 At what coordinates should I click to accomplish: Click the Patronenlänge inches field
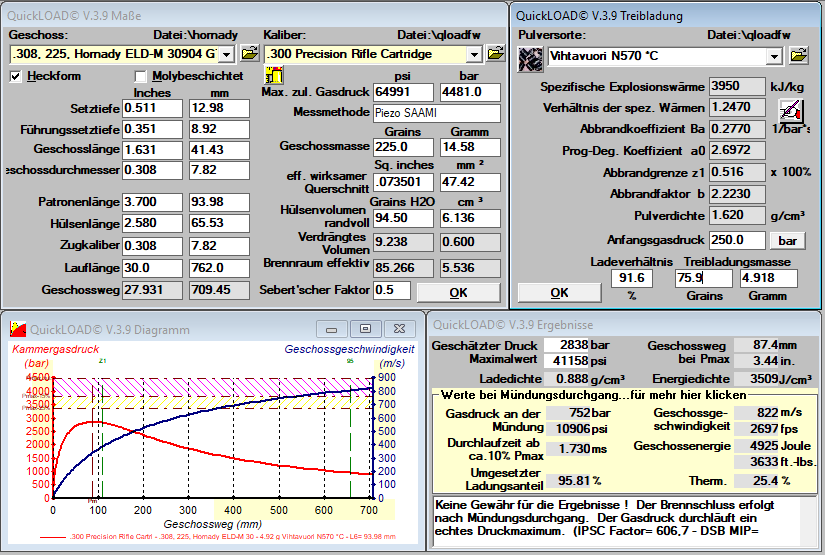click(152, 202)
